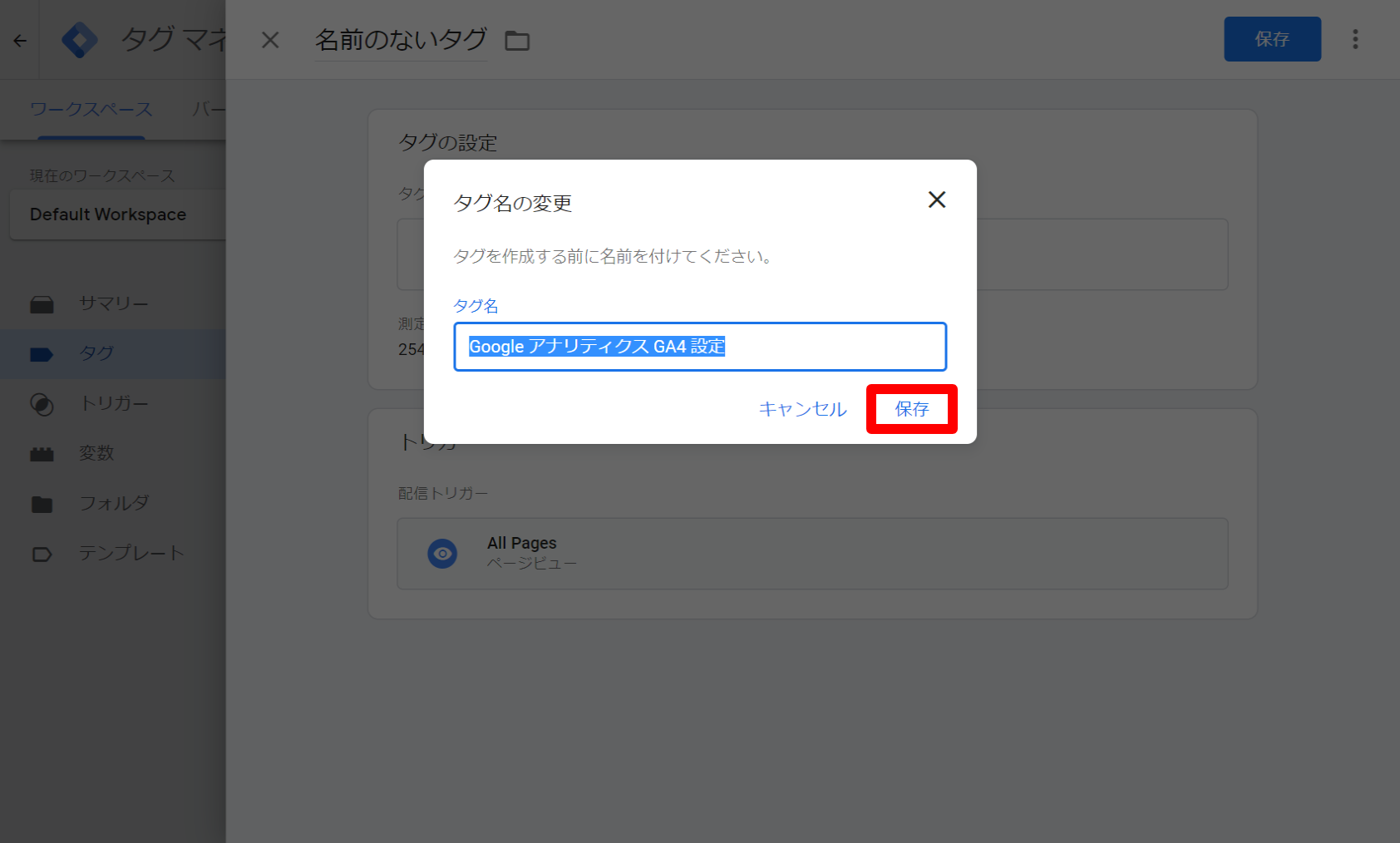Open the トリガー sidebar item
The image size is (1400, 843).
[x=114, y=403]
